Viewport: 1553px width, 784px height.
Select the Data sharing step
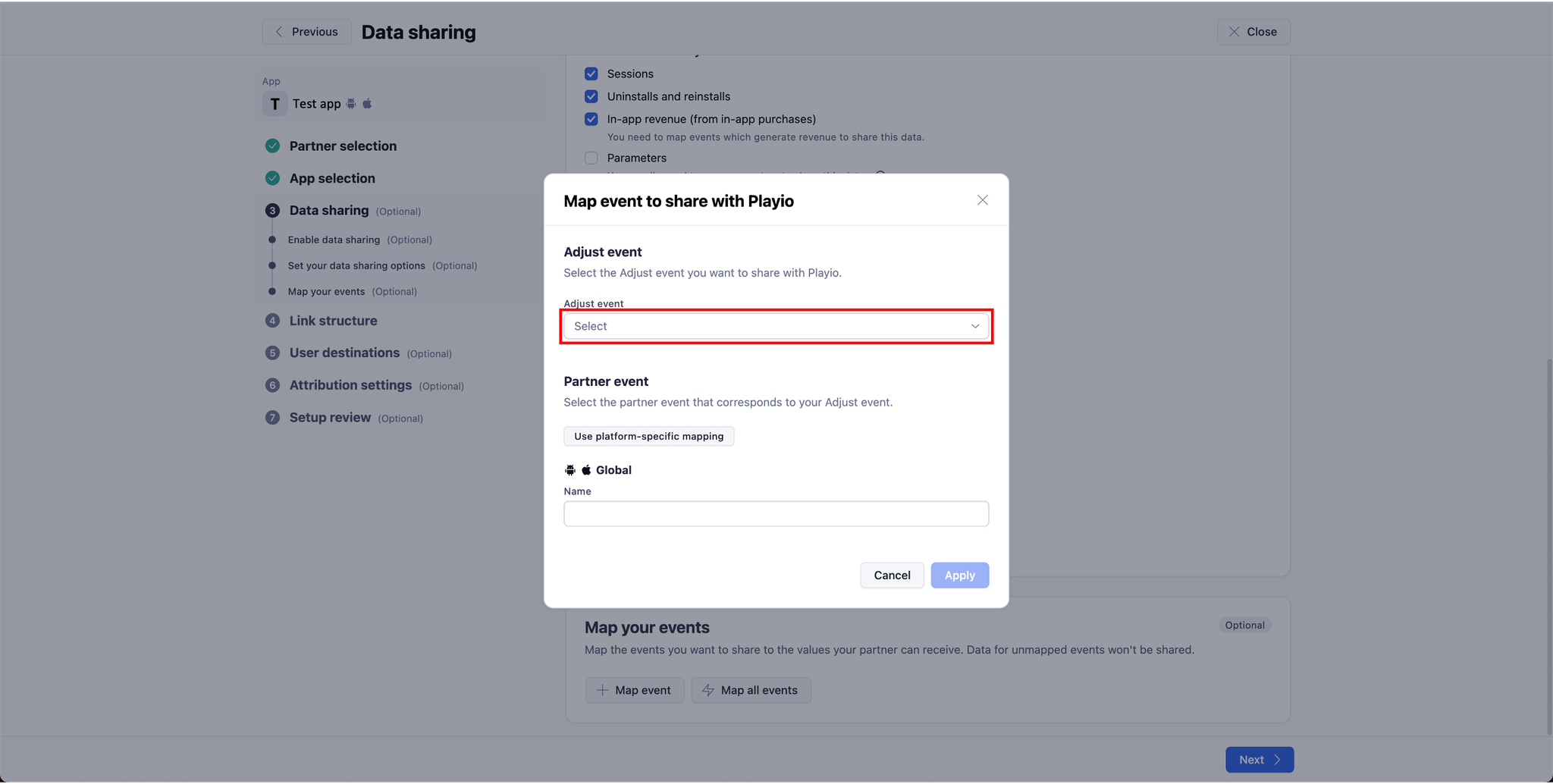click(x=329, y=210)
